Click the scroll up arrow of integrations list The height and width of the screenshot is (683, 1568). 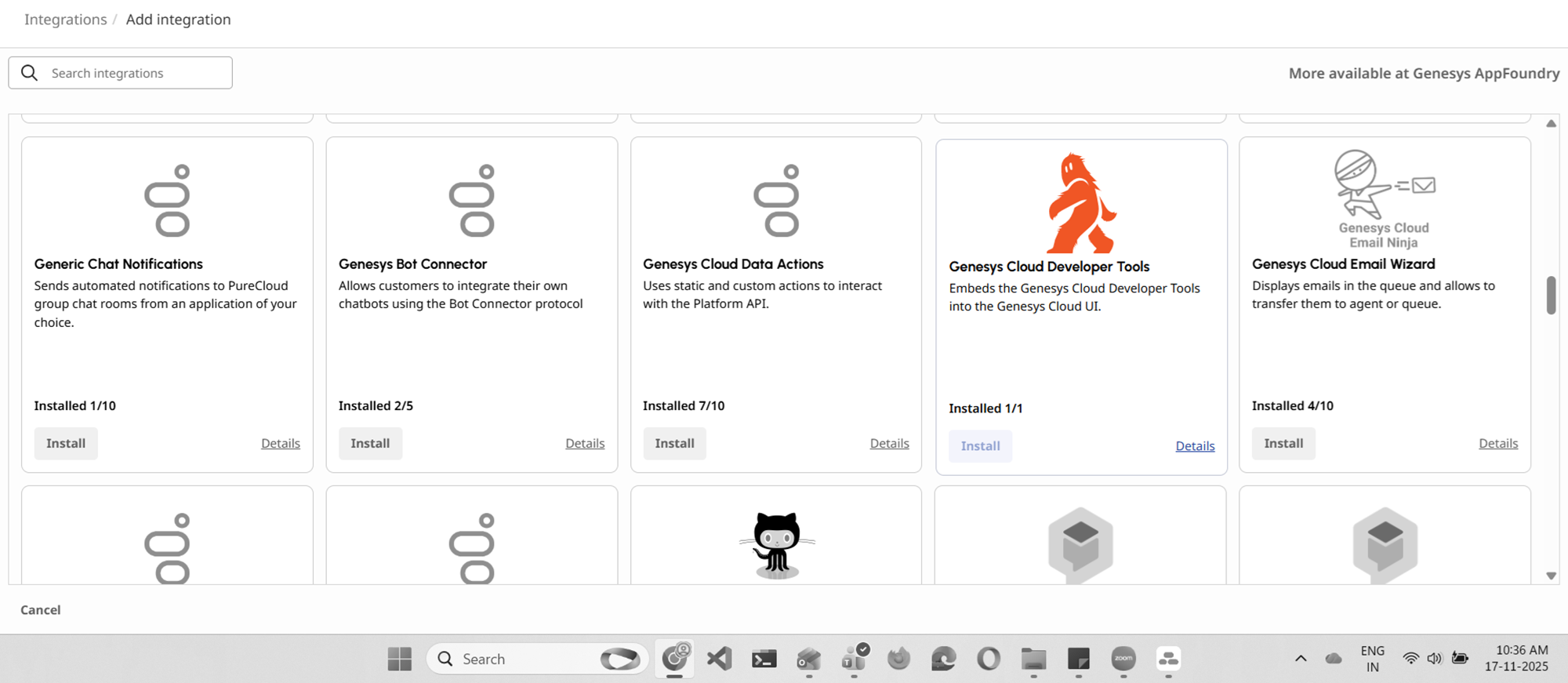tap(1551, 124)
